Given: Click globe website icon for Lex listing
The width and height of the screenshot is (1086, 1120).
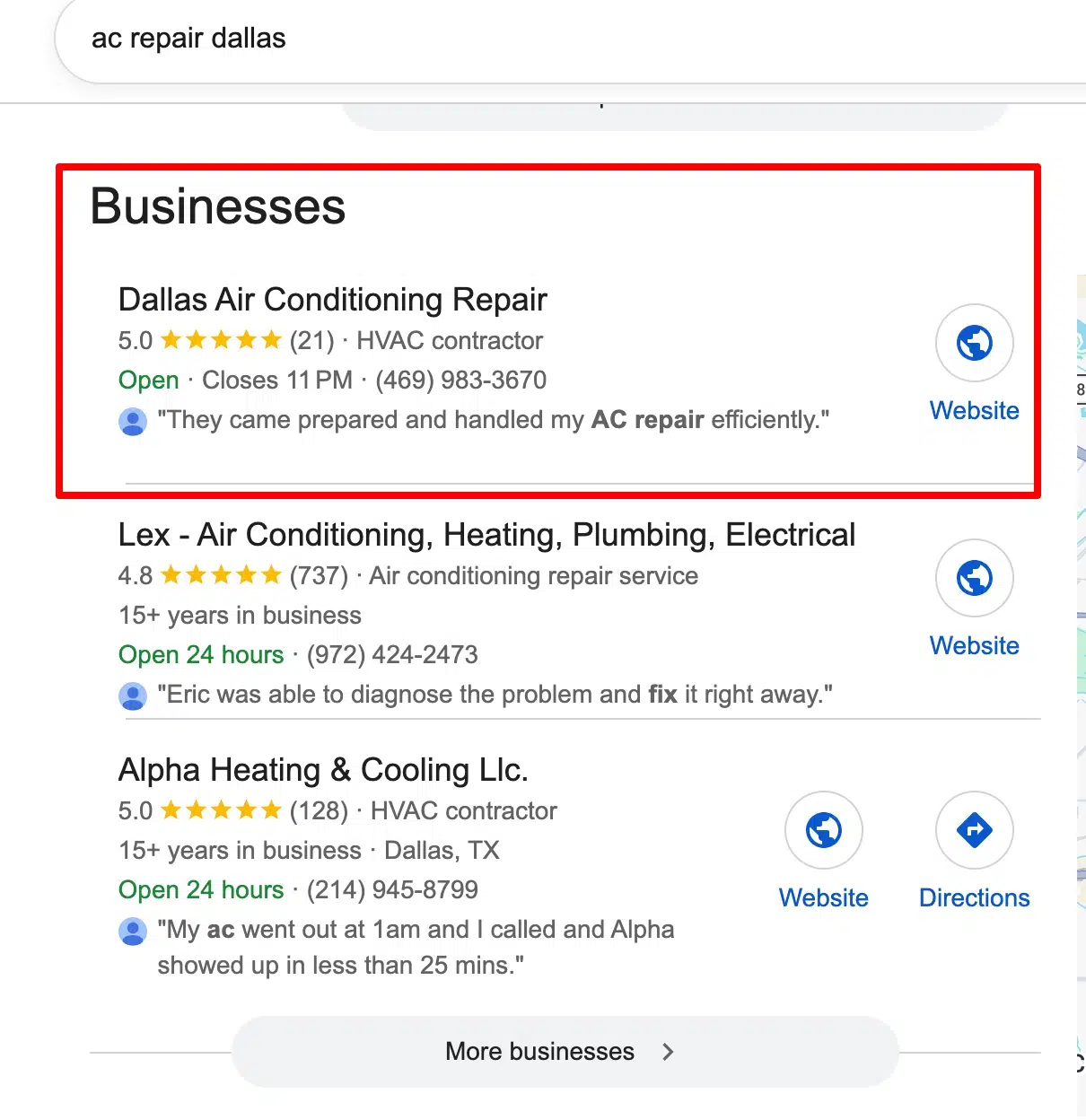Looking at the screenshot, I should point(974,578).
